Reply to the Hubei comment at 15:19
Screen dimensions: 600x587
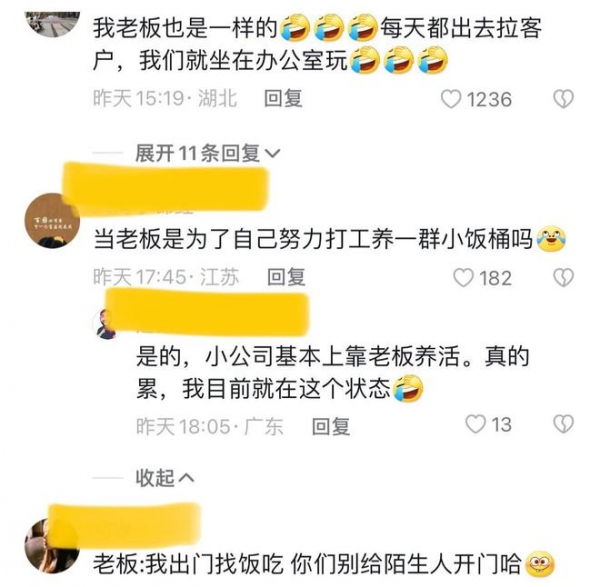click(x=283, y=98)
